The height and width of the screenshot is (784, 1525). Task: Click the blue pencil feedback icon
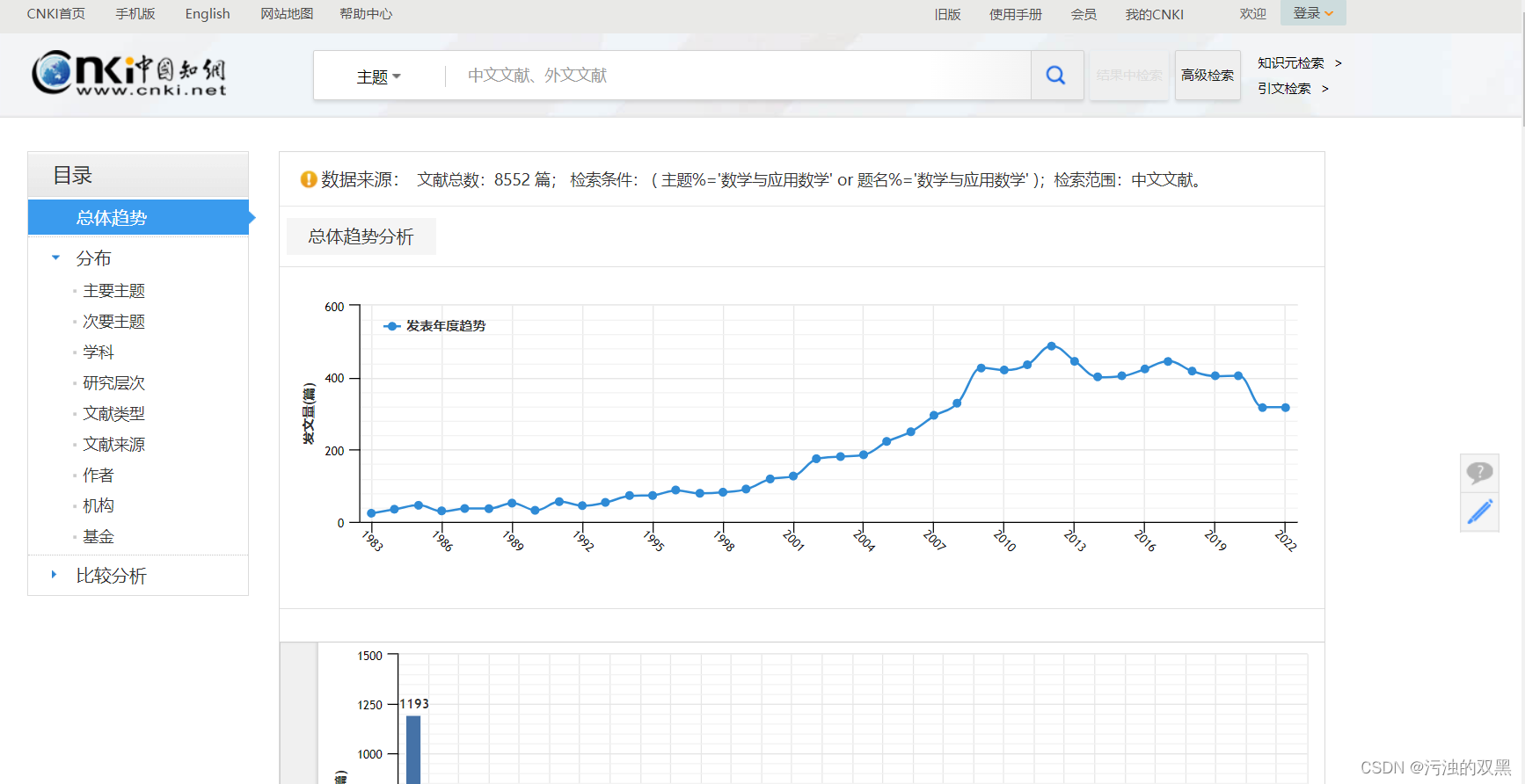[1479, 512]
